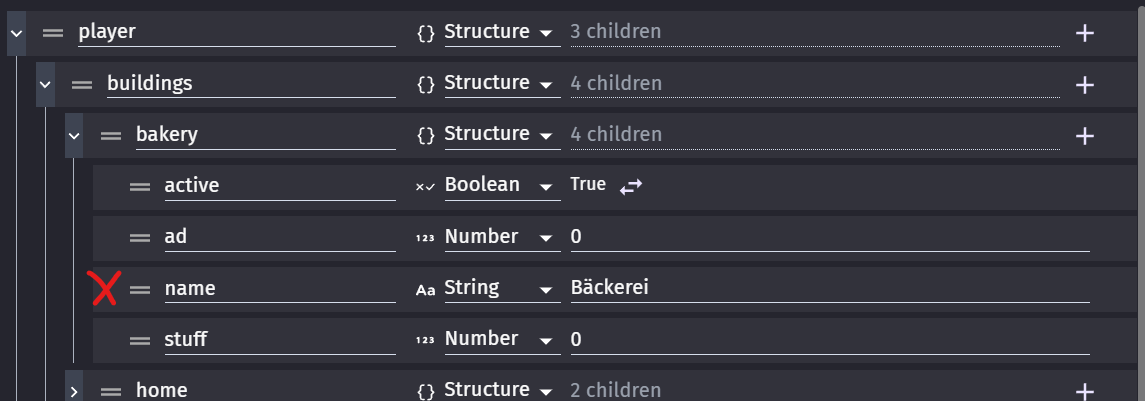Grab the drag handle of active row
1145x401 pixels.
[140, 186]
